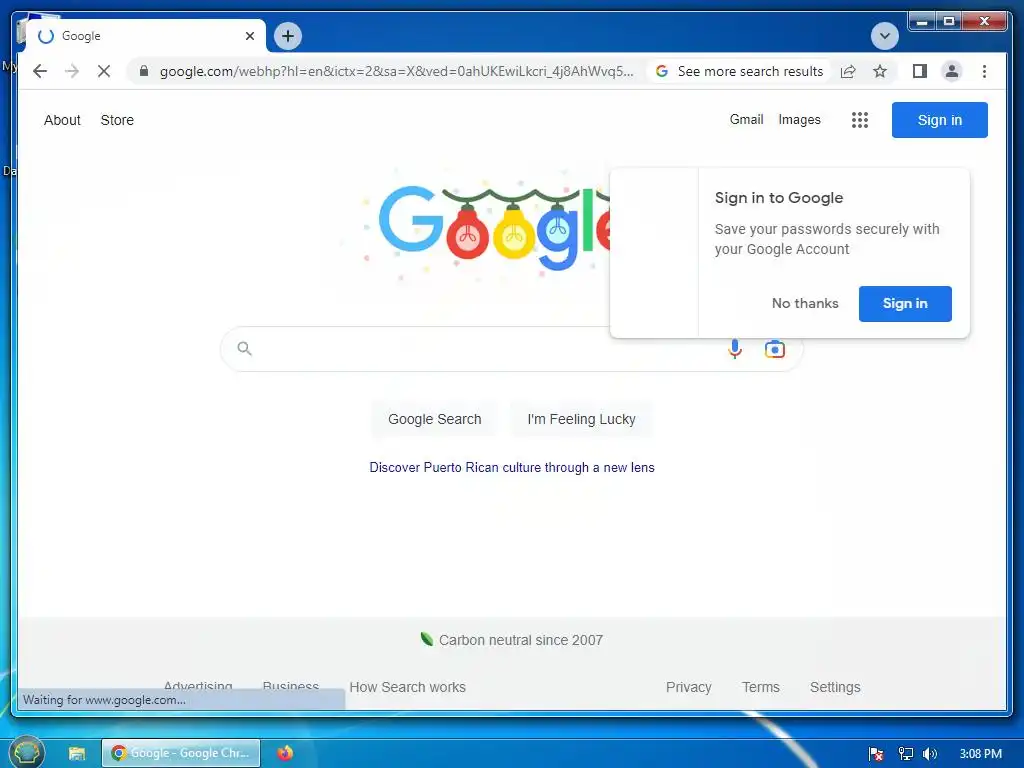Click the padlock site info icon
The width and height of the screenshot is (1024, 768).
[x=144, y=71]
